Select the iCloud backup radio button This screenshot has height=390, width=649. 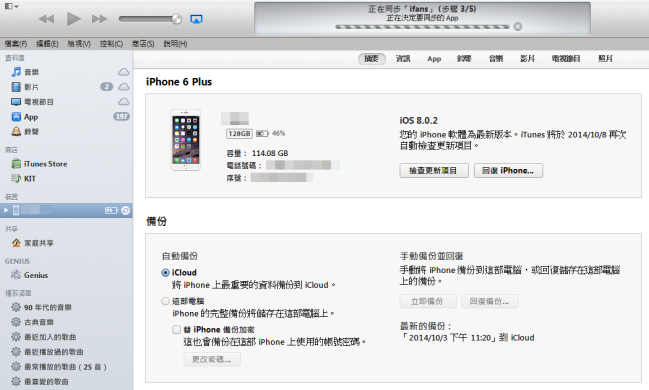click(165, 273)
